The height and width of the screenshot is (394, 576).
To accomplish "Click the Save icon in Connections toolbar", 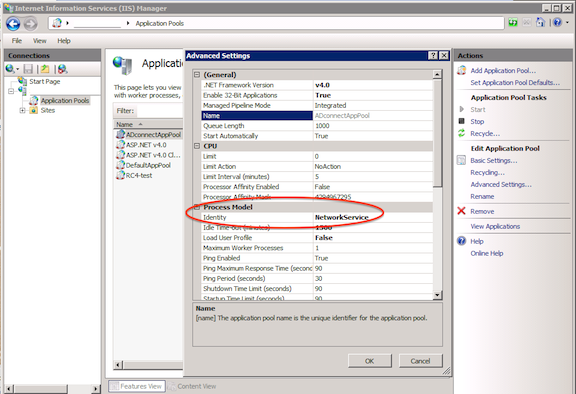I will (28, 69).
